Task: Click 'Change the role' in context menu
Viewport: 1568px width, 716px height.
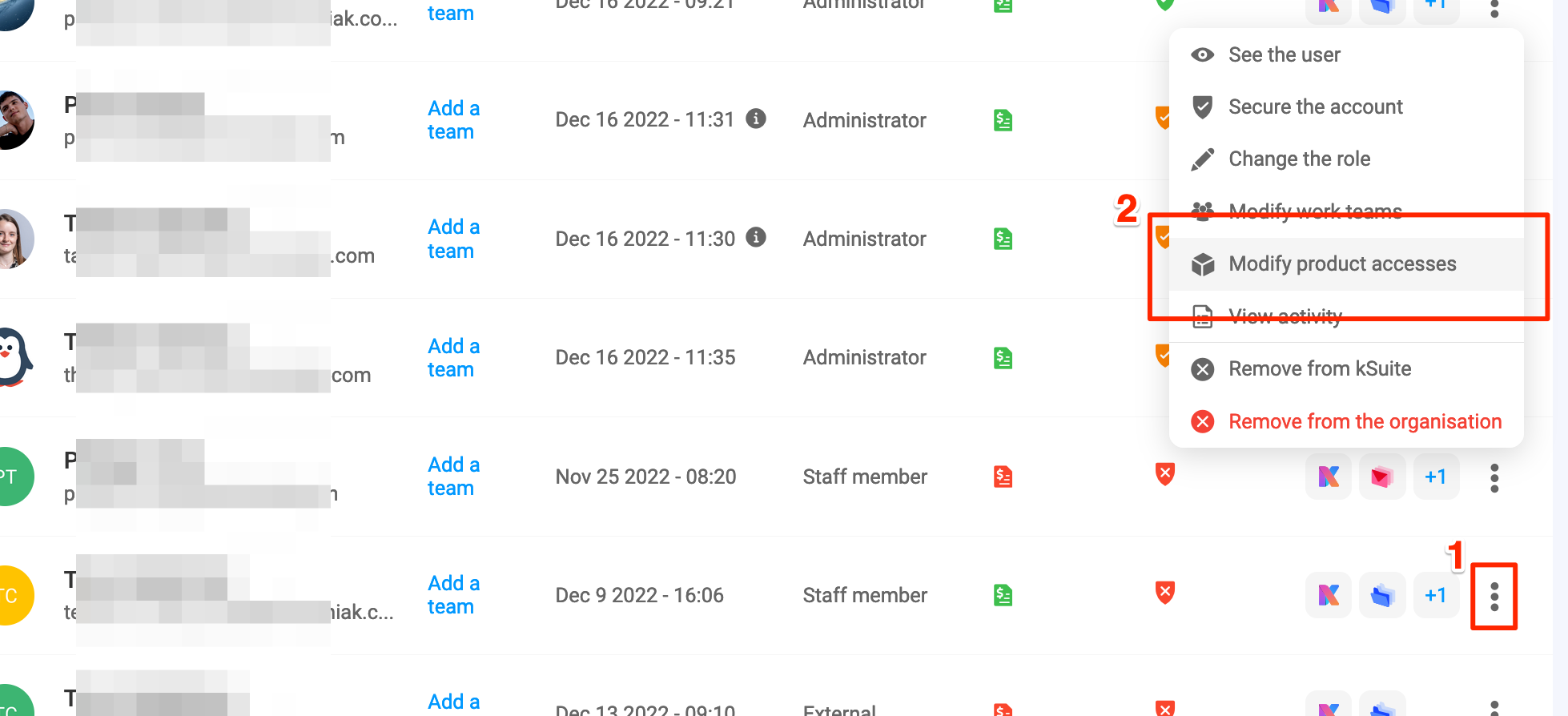Action: [x=1299, y=159]
